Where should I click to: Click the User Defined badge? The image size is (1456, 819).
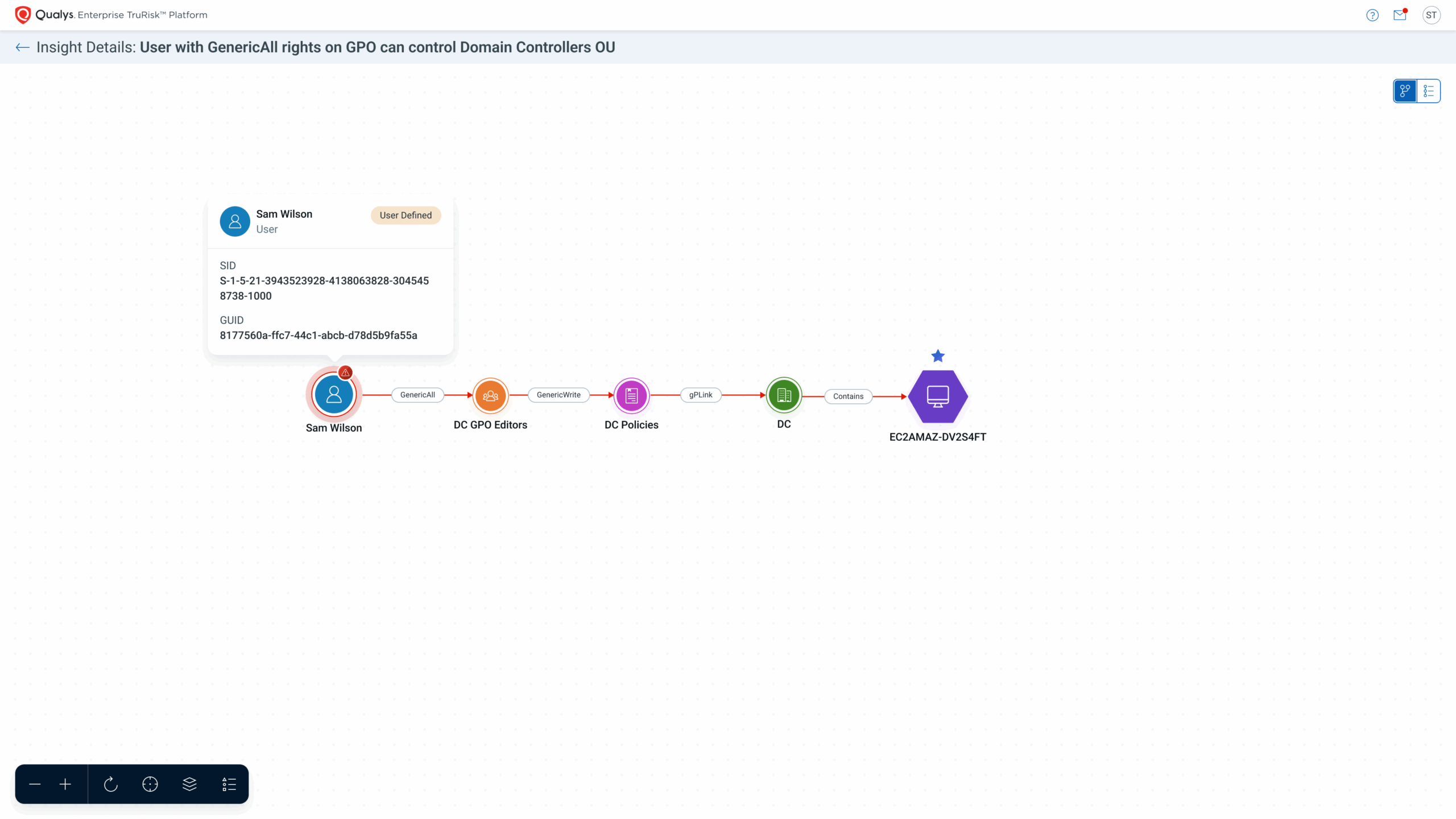point(406,215)
